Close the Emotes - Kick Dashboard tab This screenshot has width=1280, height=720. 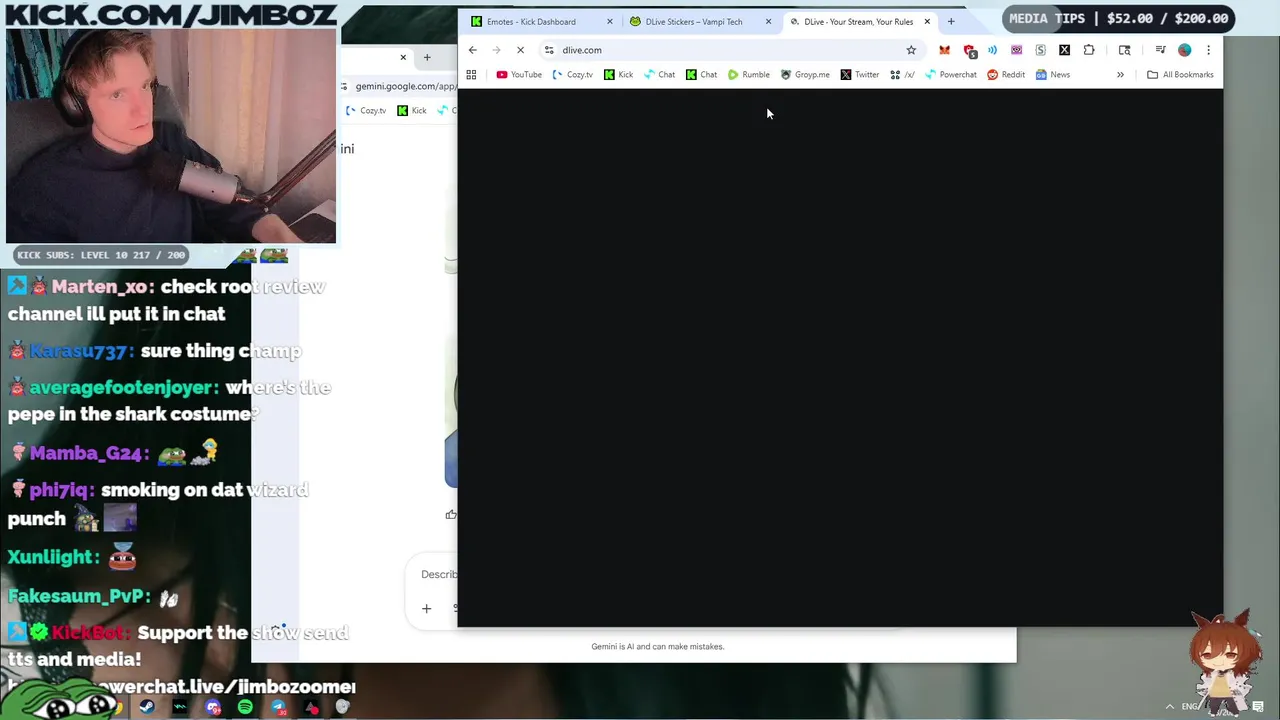[x=609, y=21]
